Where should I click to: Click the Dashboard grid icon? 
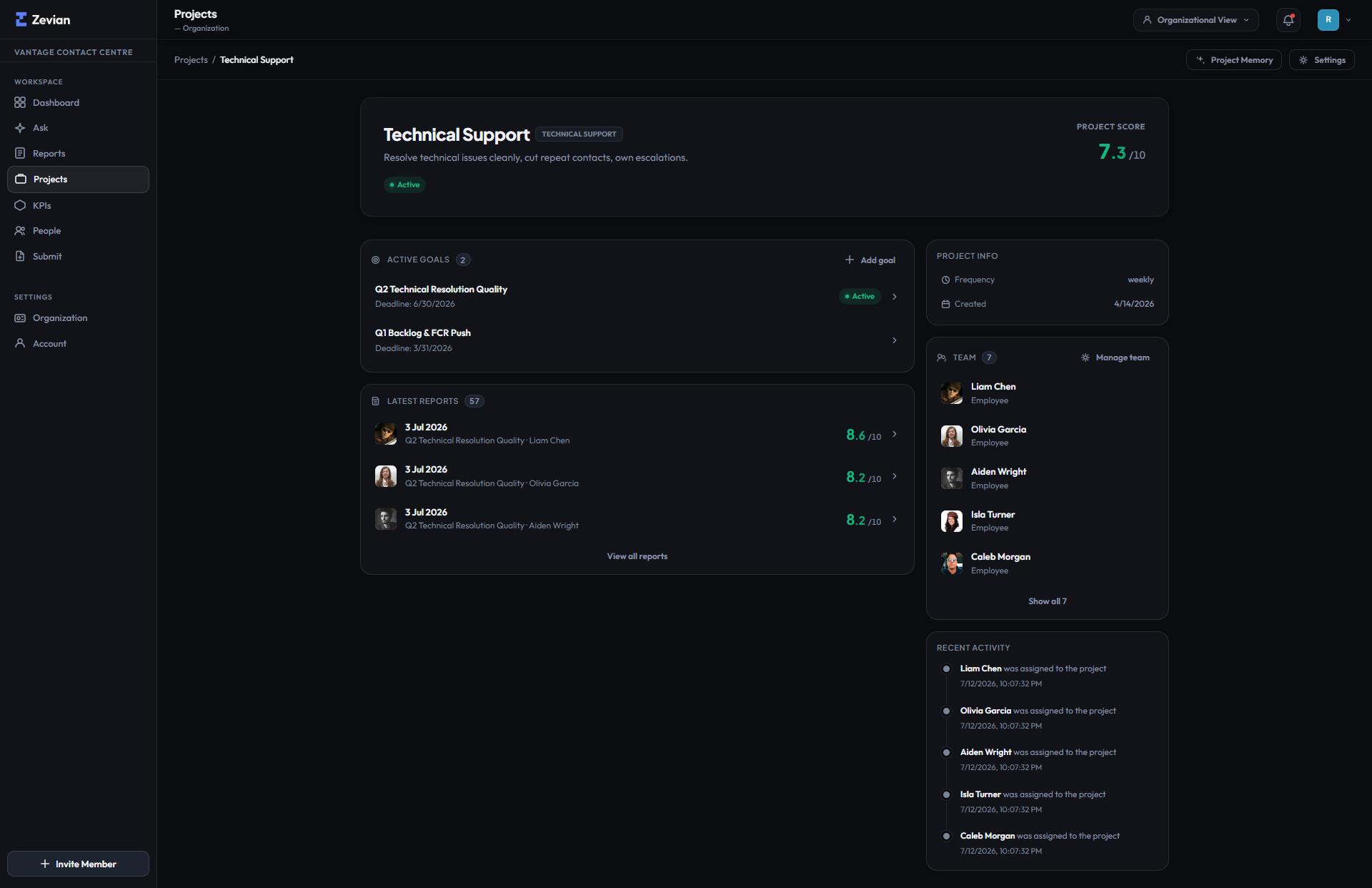pyautogui.click(x=20, y=102)
